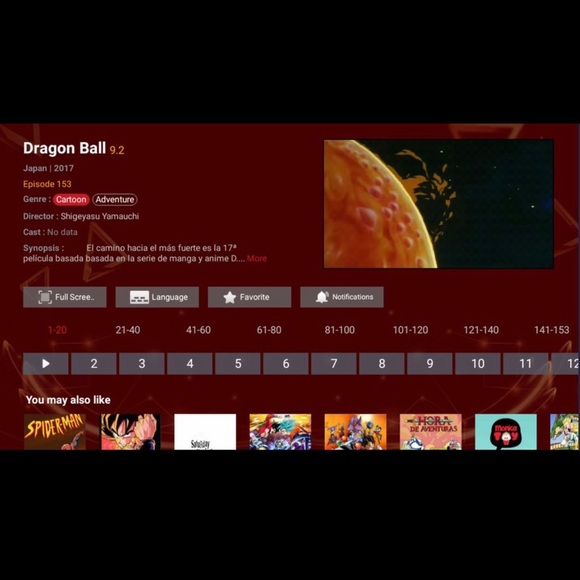Select the 101-120 episode range tab

tap(410, 330)
